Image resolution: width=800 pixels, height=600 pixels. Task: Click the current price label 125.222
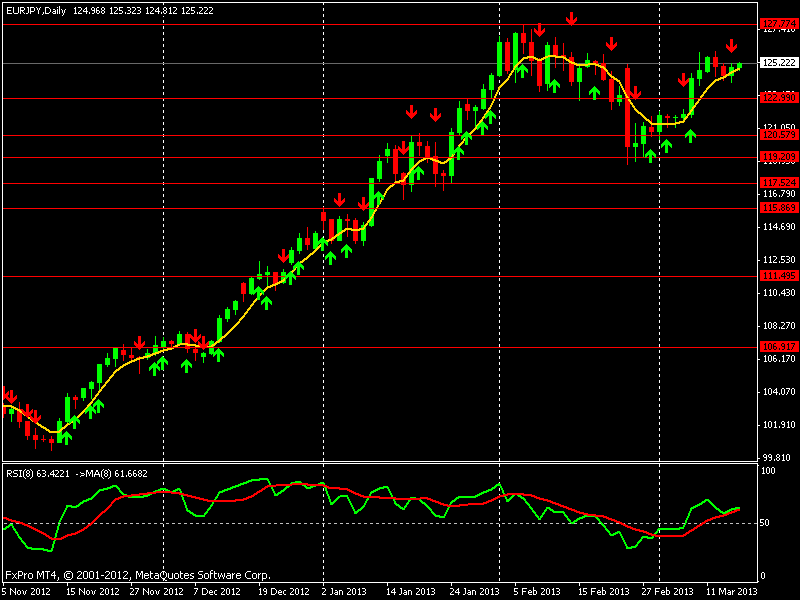point(779,63)
